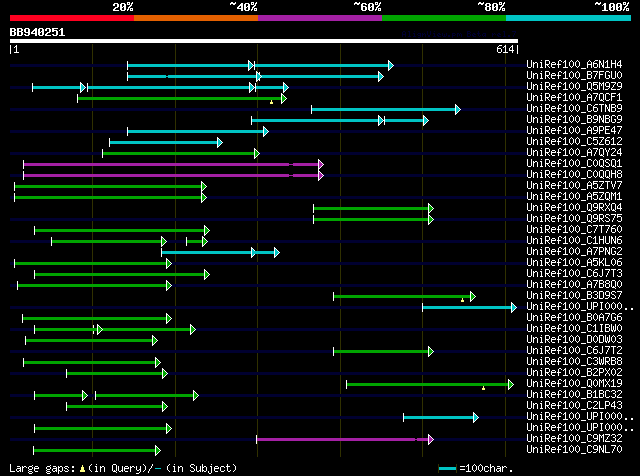
Task: Click the purple alignment bar in the UniRef100_C9MZ32 row
Action: [345, 440]
